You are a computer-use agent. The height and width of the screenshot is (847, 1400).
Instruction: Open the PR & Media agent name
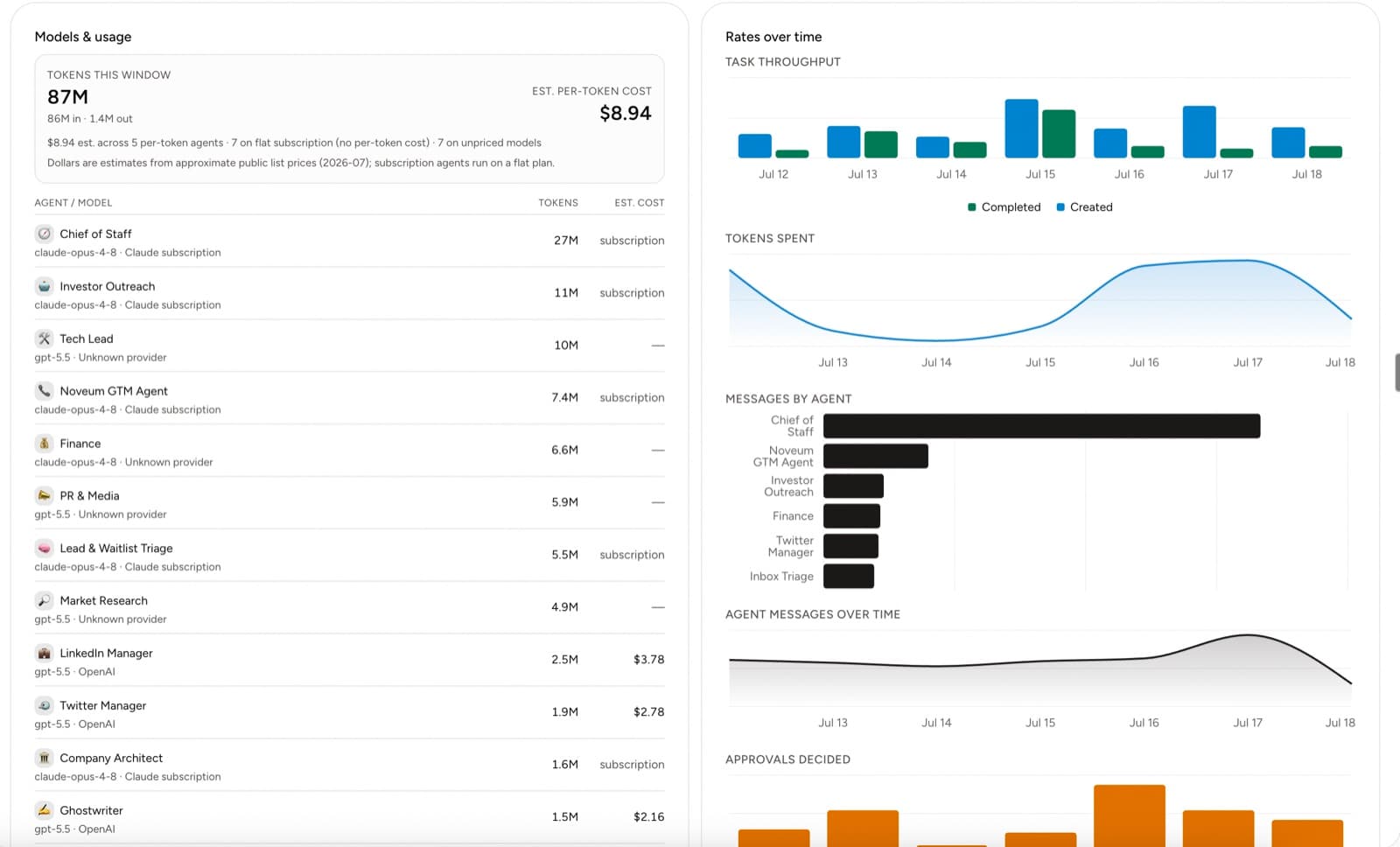pyautogui.click(x=89, y=495)
